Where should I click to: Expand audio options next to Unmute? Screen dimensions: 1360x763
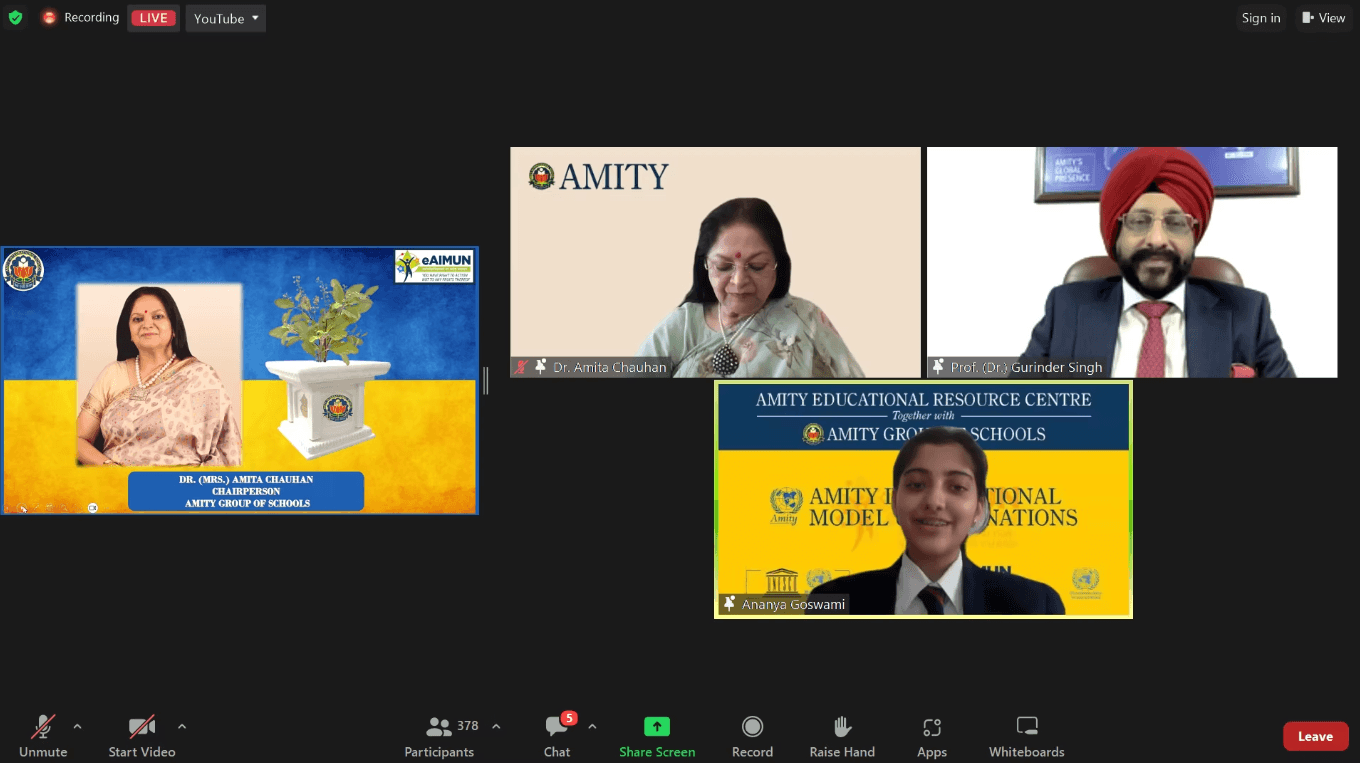coord(77,727)
